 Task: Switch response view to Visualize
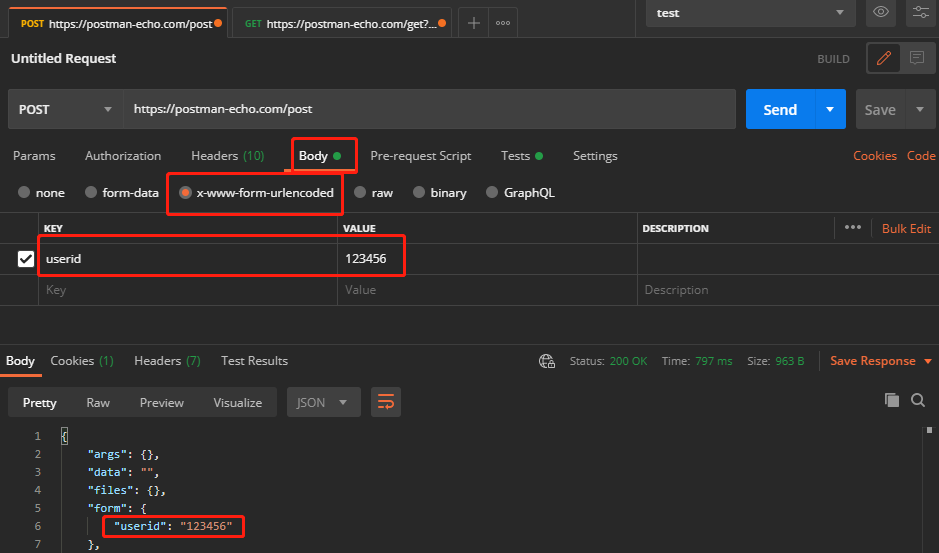[238, 402]
